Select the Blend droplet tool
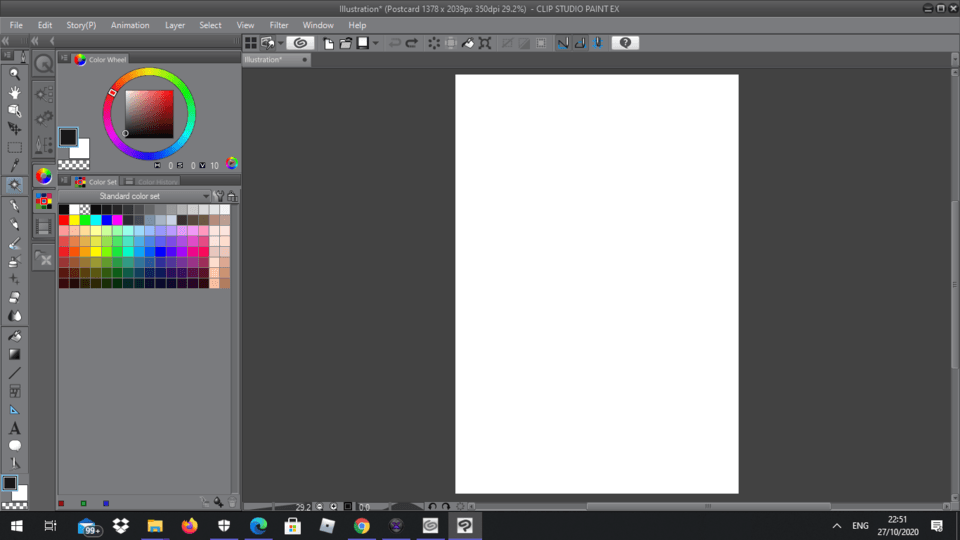 15,316
